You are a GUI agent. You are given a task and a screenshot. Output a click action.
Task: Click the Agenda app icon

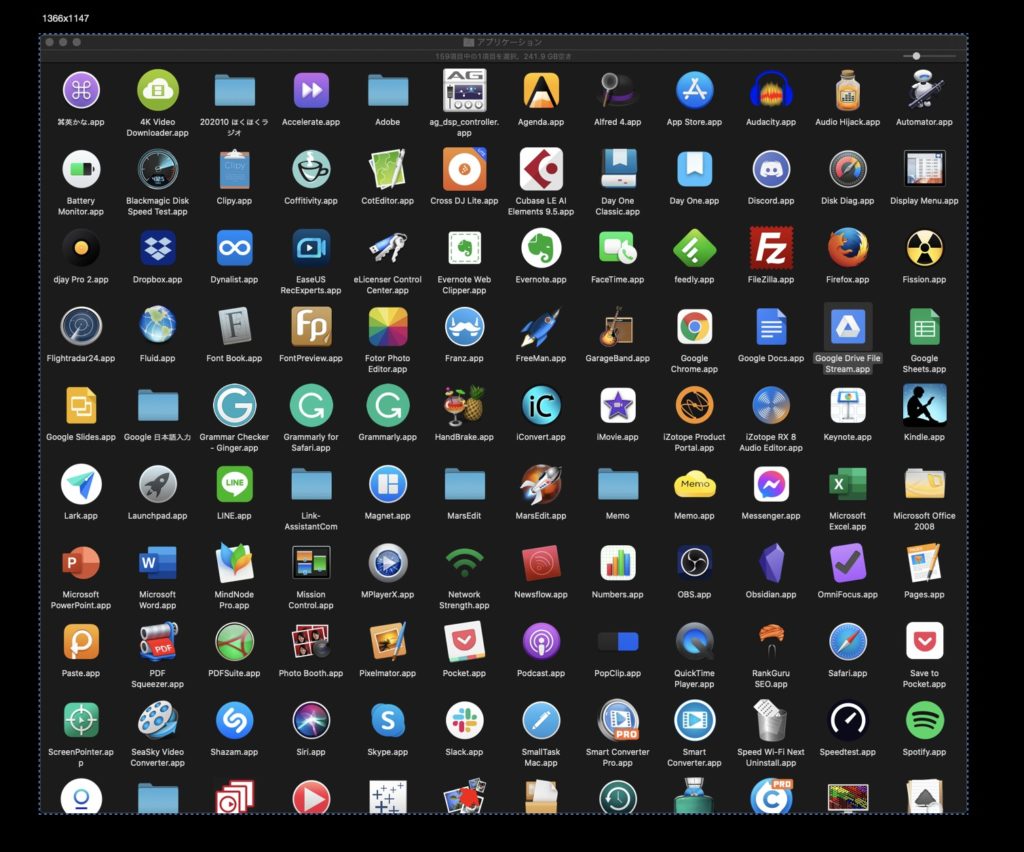tap(541, 90)
